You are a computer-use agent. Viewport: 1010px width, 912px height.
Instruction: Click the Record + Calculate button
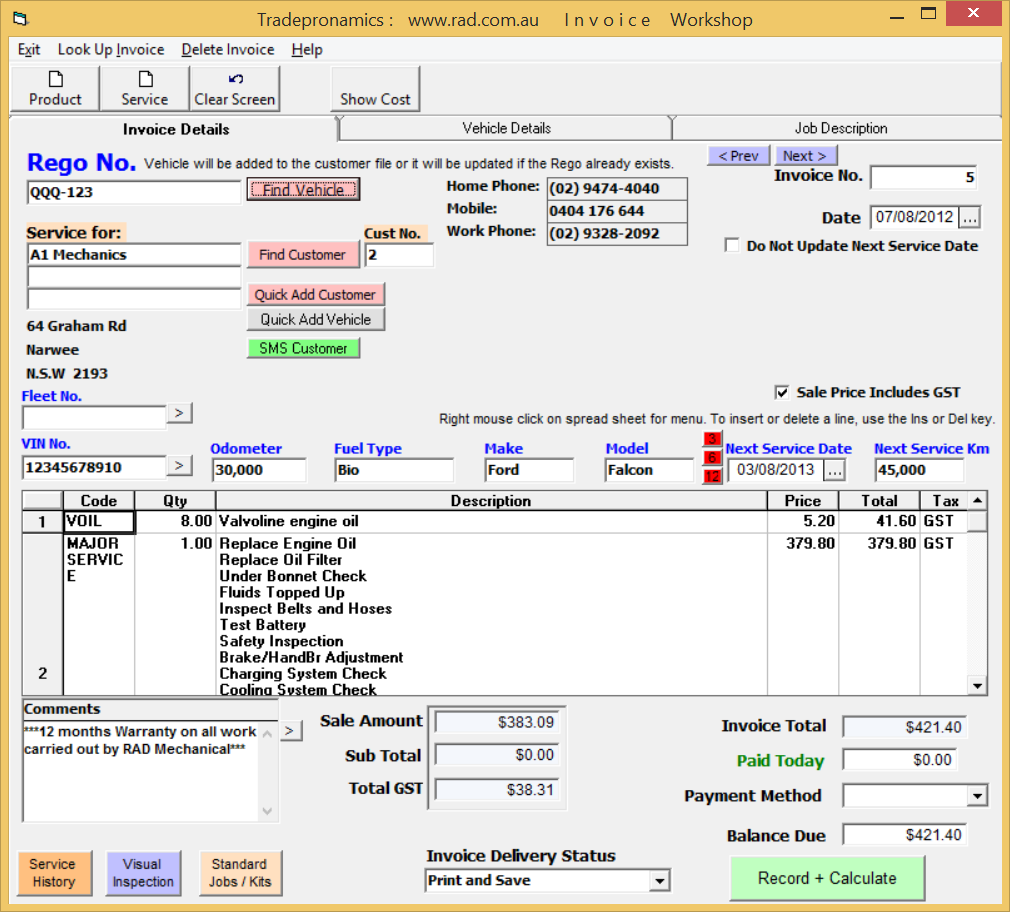[x=826, y=878]
